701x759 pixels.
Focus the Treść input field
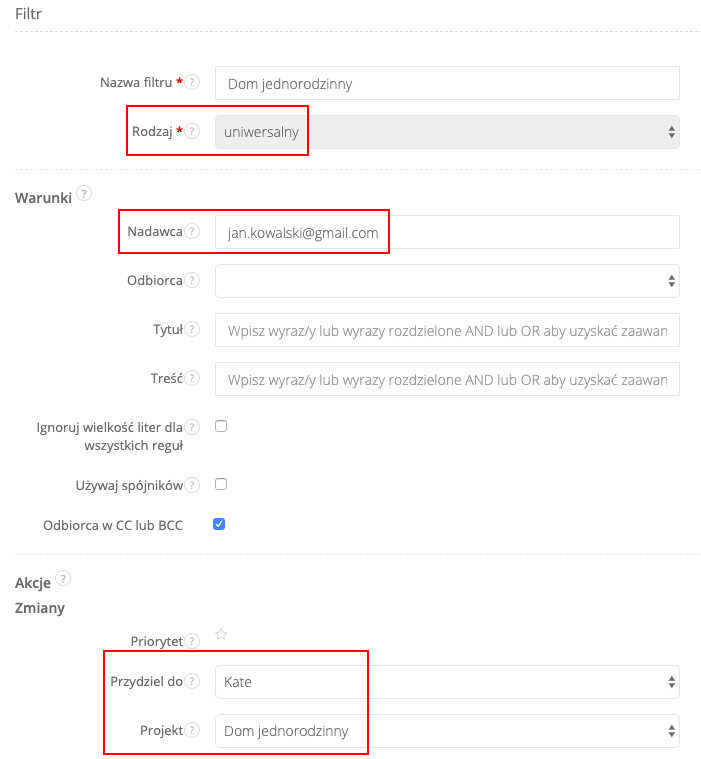pos(447,379)
